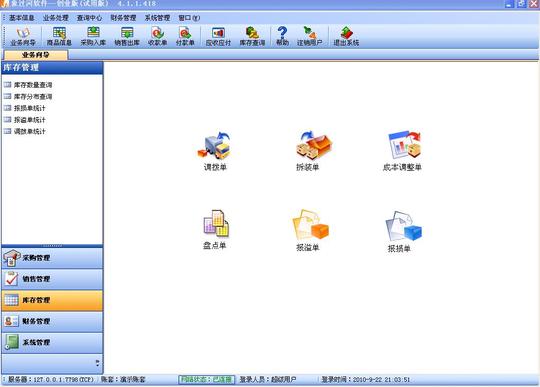
Task: Click the 商品信息 toolbar icon
Action: (x=59, y=36)
